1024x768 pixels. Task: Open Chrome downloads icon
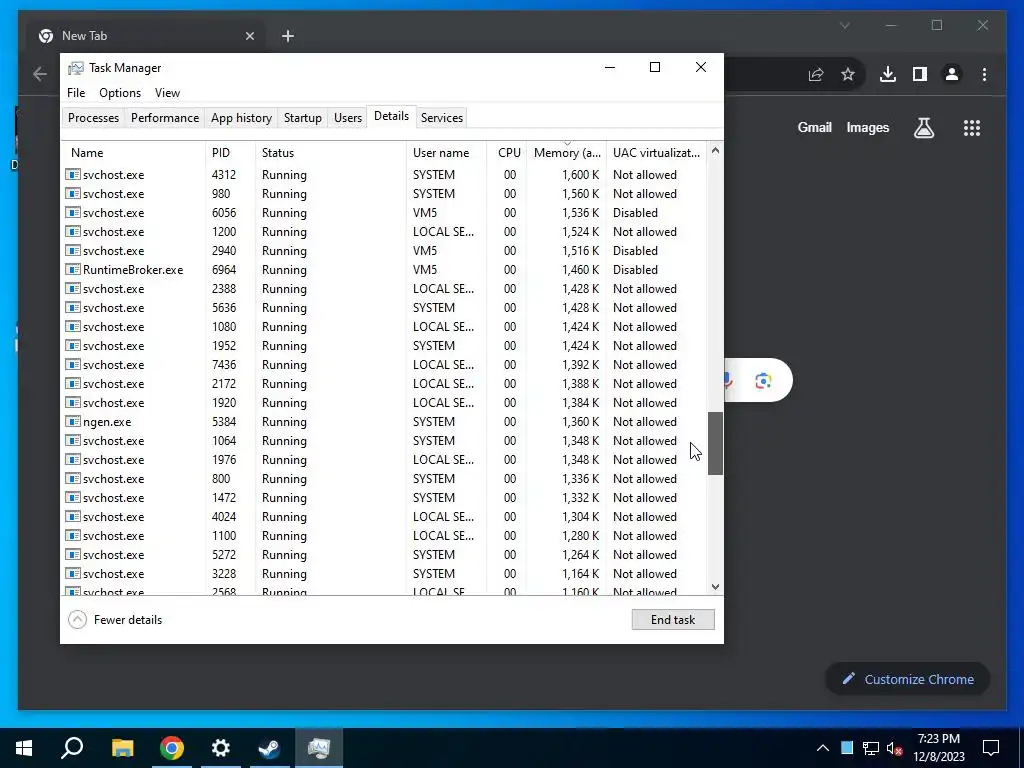888,74
